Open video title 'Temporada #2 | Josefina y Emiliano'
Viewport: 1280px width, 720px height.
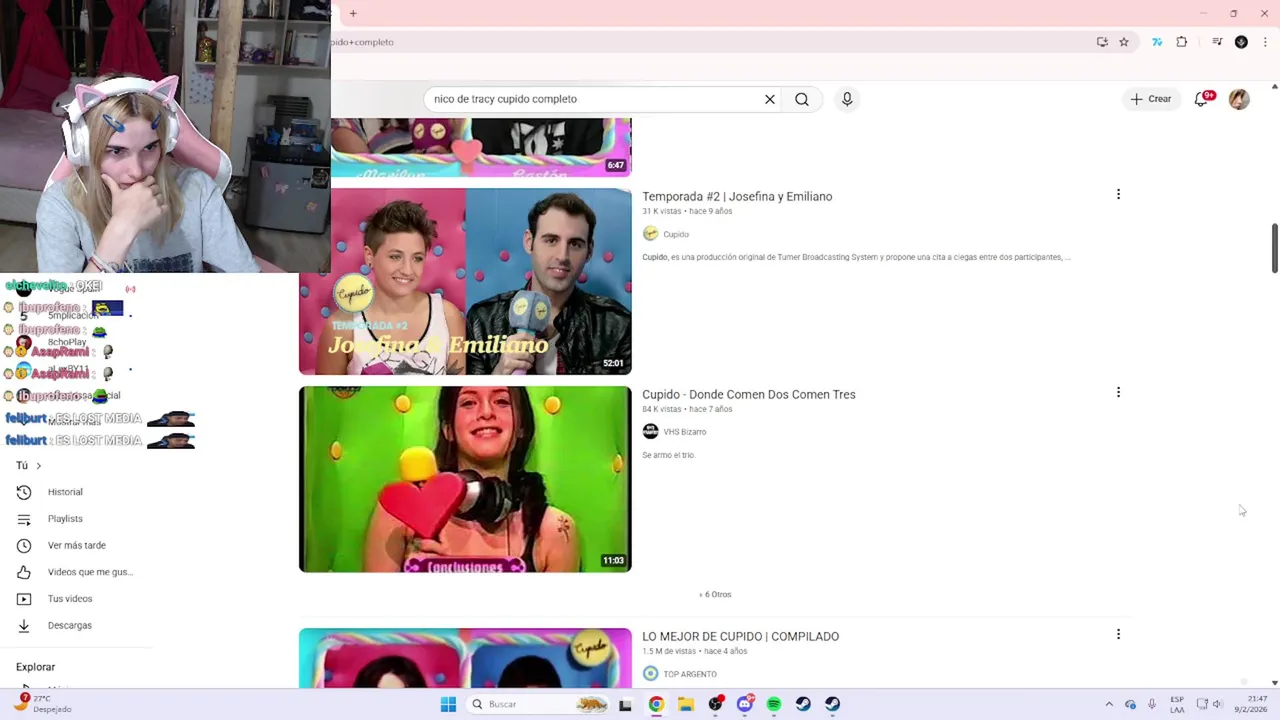point(737,196)
